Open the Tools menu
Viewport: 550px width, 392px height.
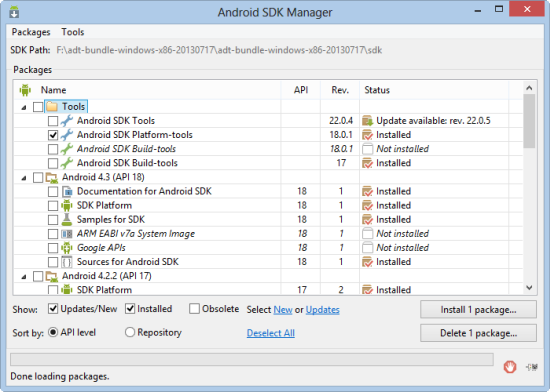(x=73, y=32)
